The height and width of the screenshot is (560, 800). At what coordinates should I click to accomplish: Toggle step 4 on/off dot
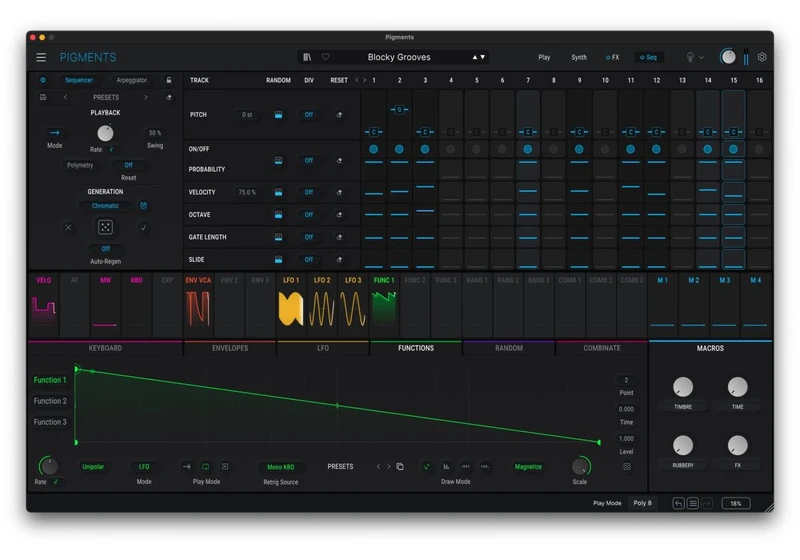click(x=451, y=149)
